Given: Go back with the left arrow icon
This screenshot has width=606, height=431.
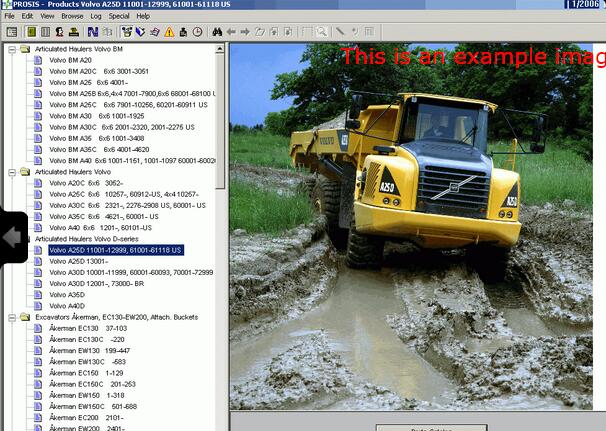Looking at the screenshot, I should pyautogui.click(x=231, y=32).
